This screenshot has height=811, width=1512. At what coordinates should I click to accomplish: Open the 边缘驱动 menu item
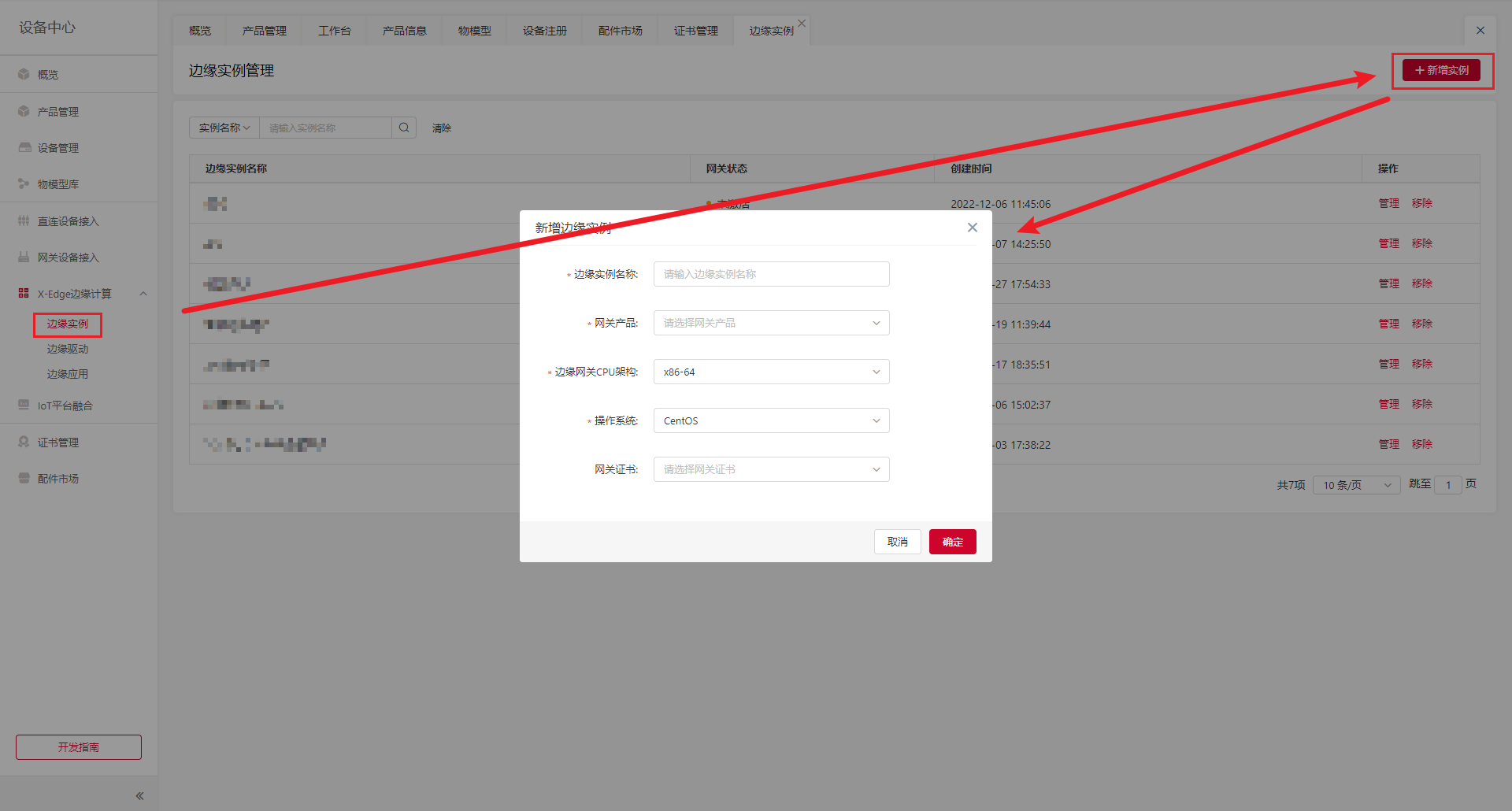(68, 349)
